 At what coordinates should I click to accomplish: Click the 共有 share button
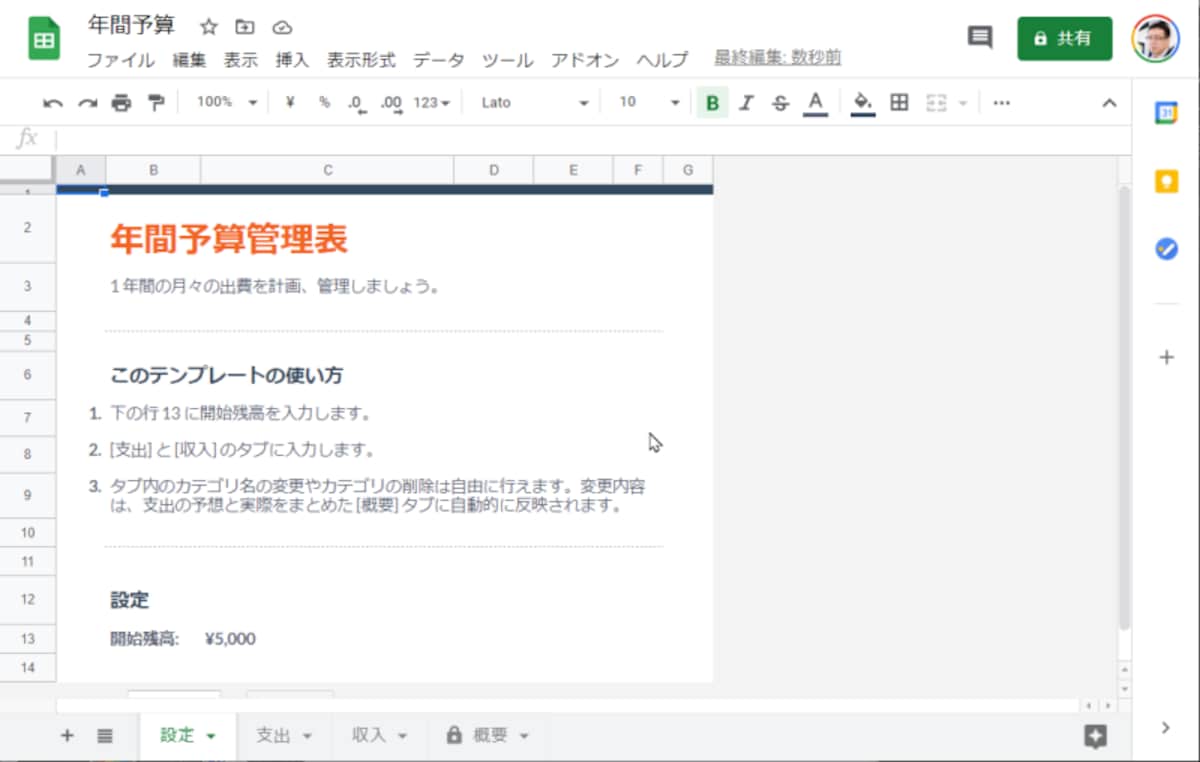[x=1065, y=38]
